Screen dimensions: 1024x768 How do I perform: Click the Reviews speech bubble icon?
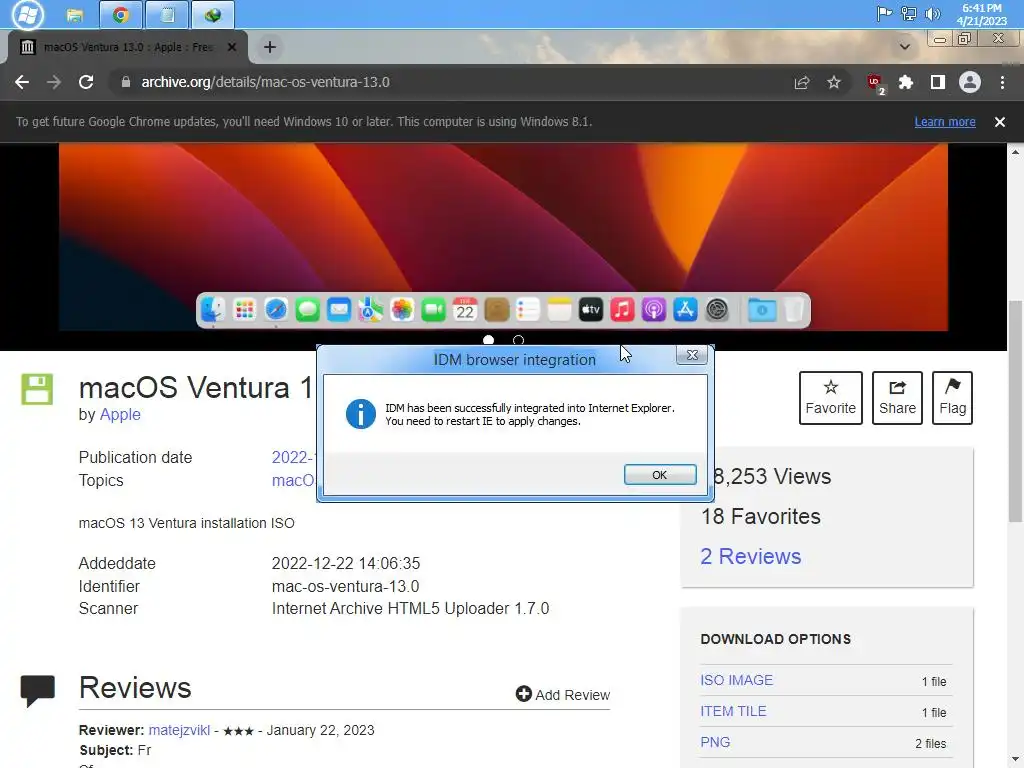[x=37, y=691]
